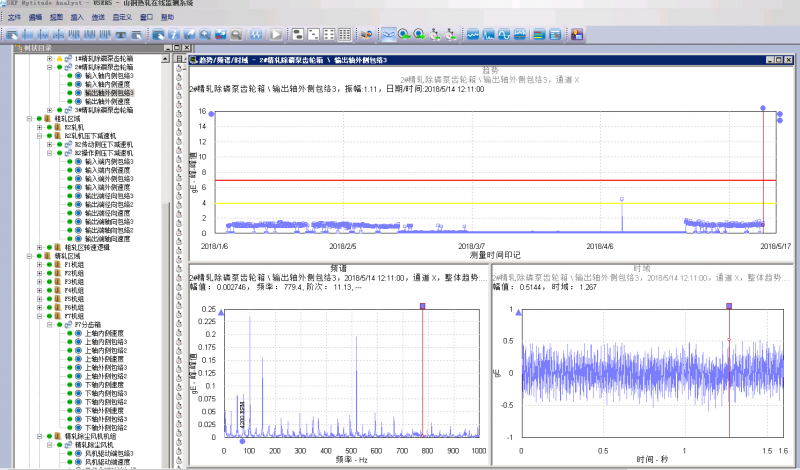The image size is (800, 470).
Task: Expand the F1机组 tree node
Action: (x=39, y=264)
